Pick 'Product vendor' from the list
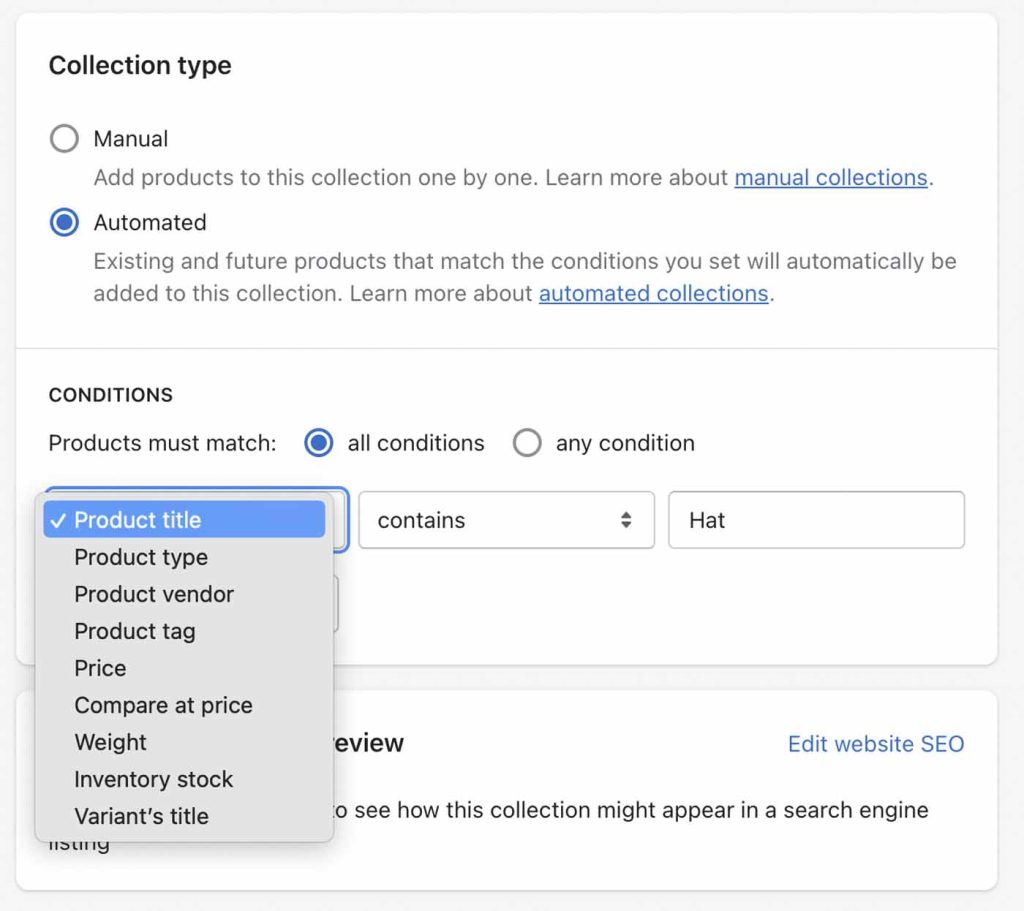 (x=154, y=594)
